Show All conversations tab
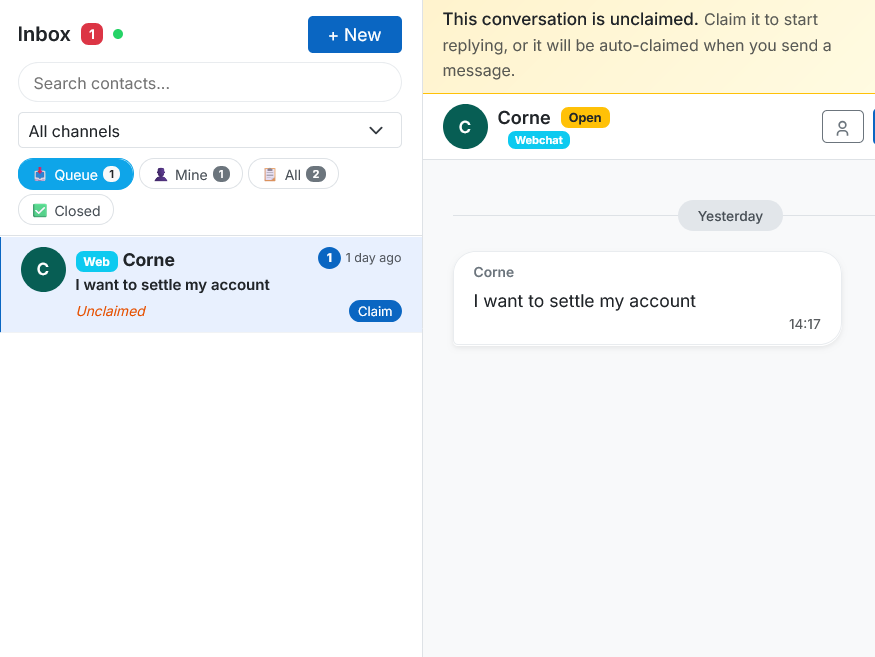875x657 pixels. [293, 174]
